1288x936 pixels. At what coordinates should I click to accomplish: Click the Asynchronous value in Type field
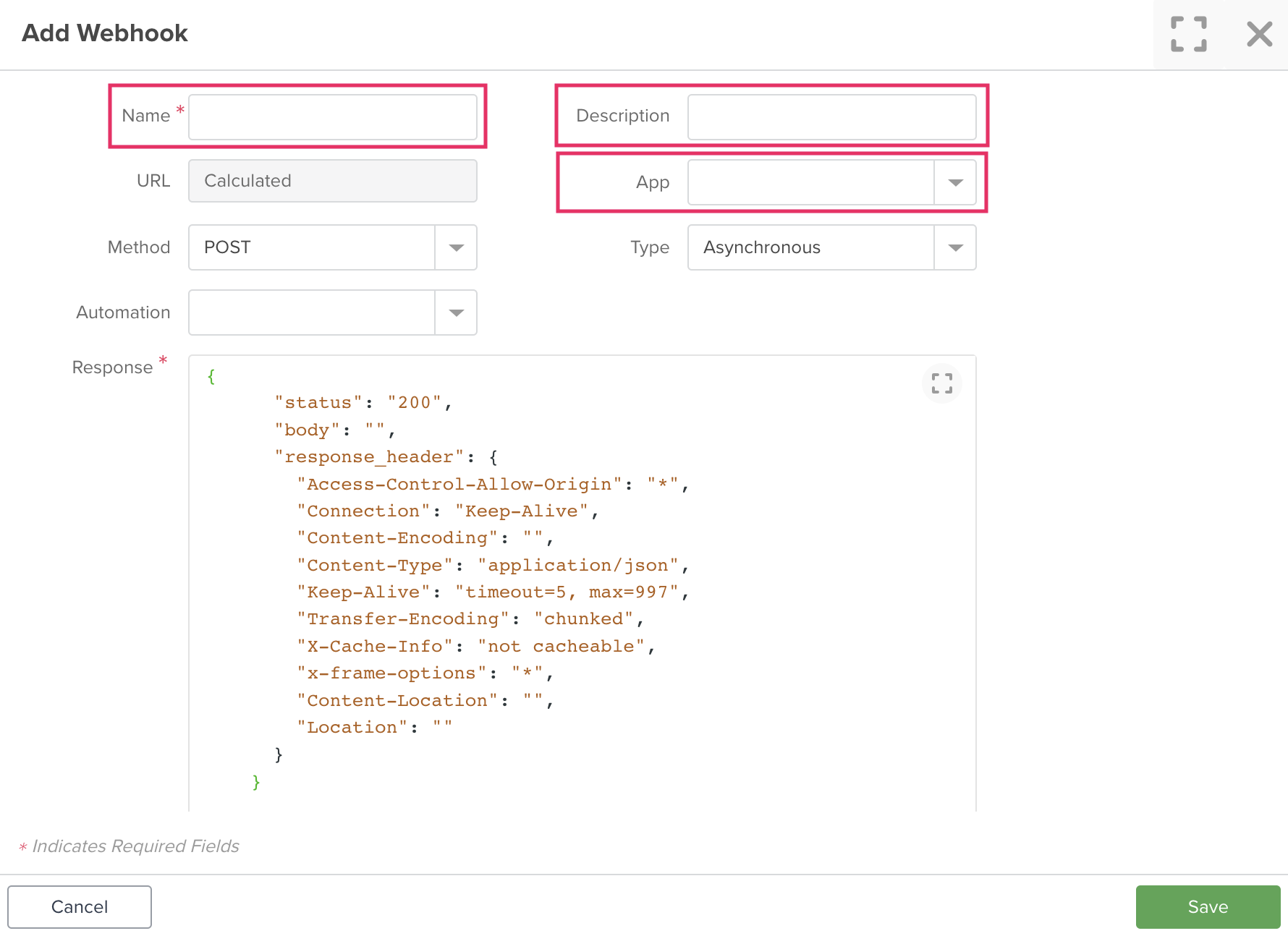pos(762,247)
